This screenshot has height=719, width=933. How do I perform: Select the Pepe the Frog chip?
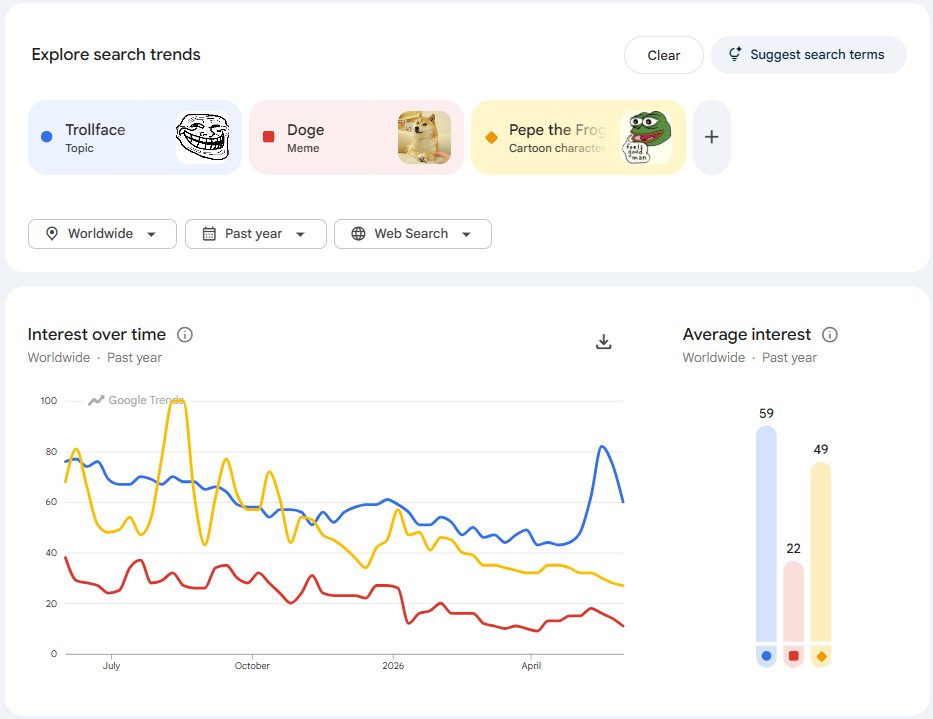(x=578, y=137)
